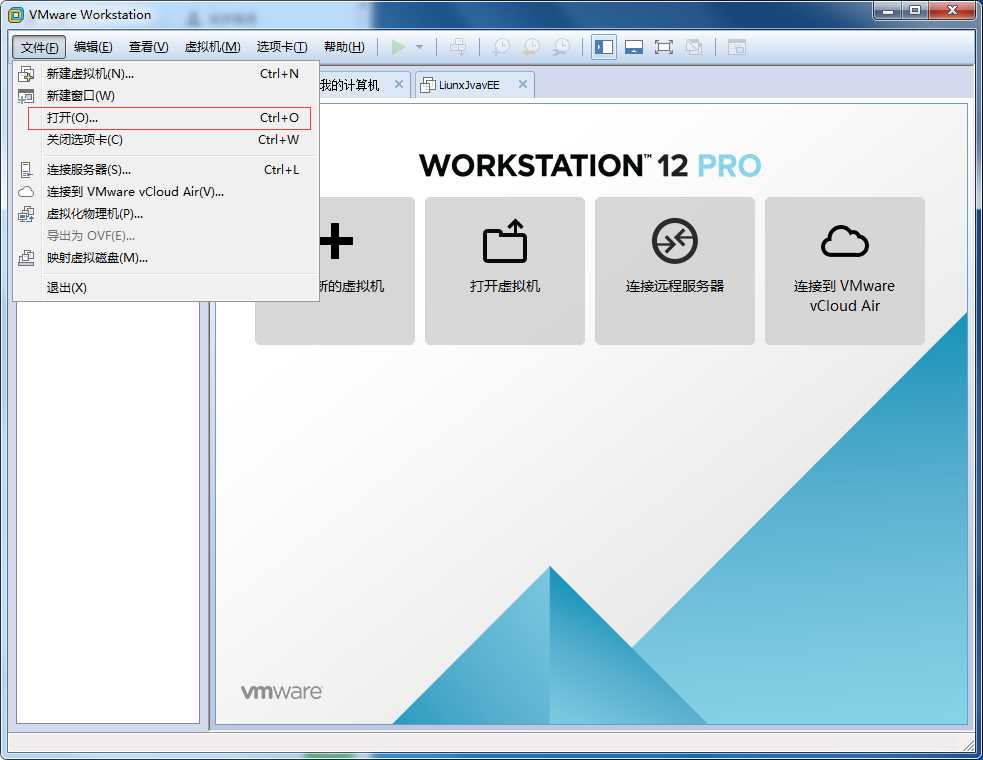Click the 连接到 VMware vCloud Air tile
983x760 pixels.
click(x=844, y=271)
